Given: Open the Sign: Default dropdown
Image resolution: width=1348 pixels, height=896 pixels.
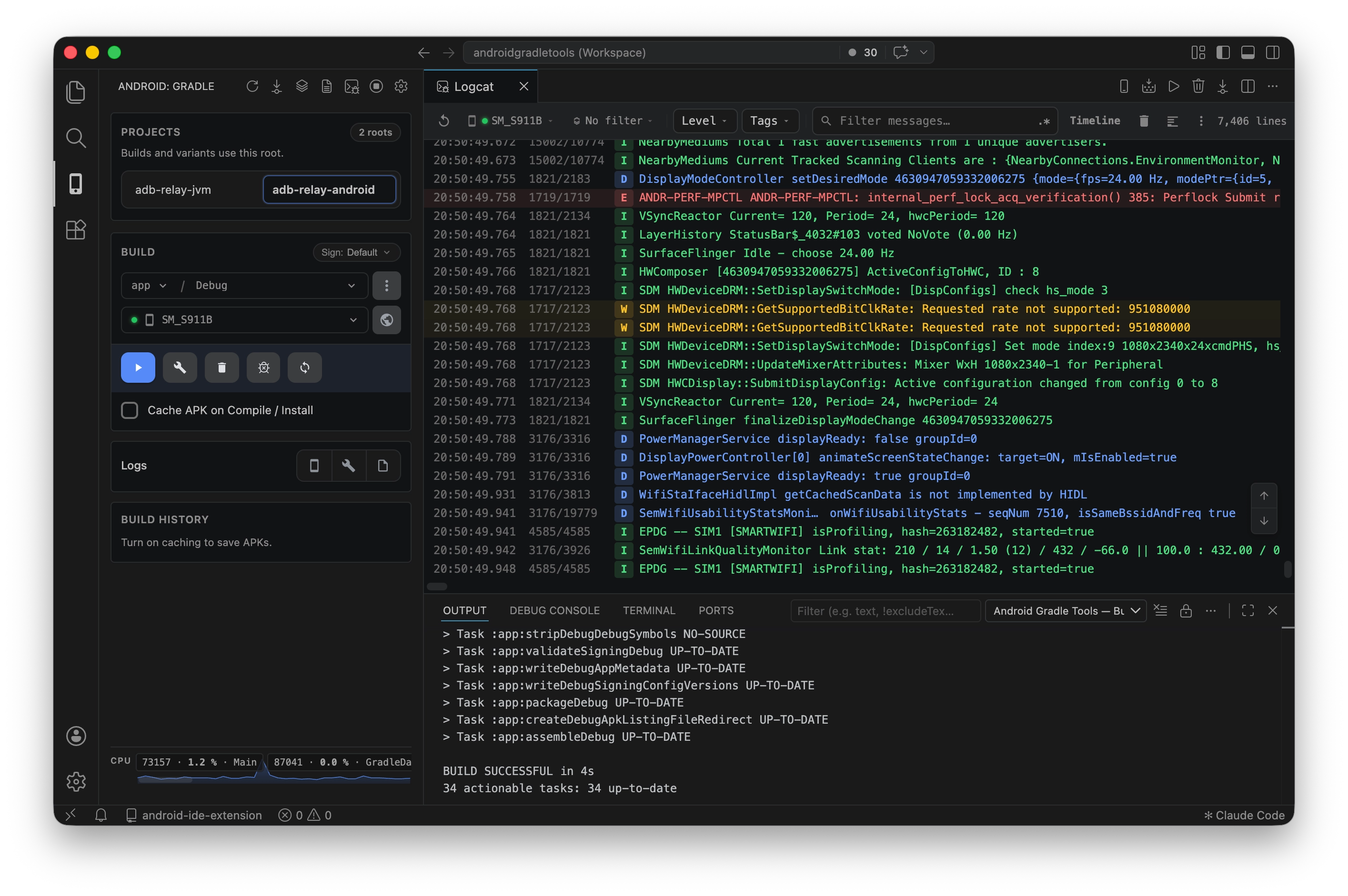Looking at the screenshot, I should point(356,252).
